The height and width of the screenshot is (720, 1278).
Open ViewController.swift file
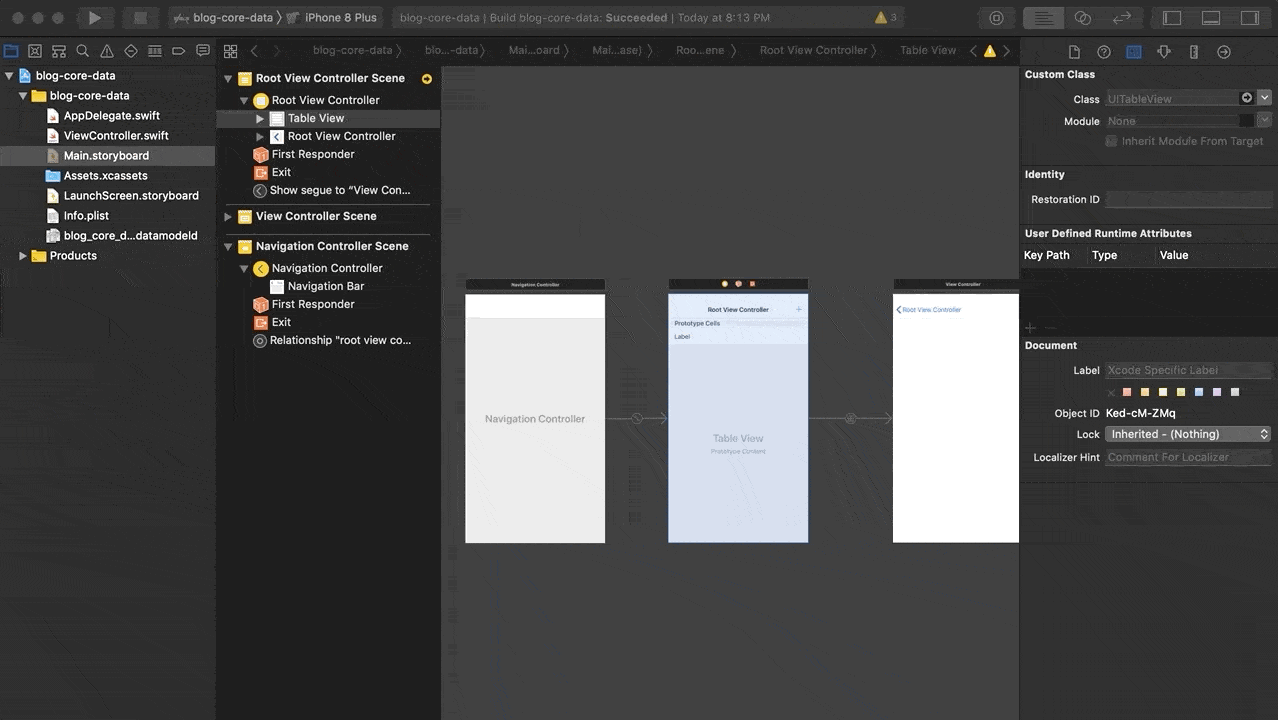point(116,136)
